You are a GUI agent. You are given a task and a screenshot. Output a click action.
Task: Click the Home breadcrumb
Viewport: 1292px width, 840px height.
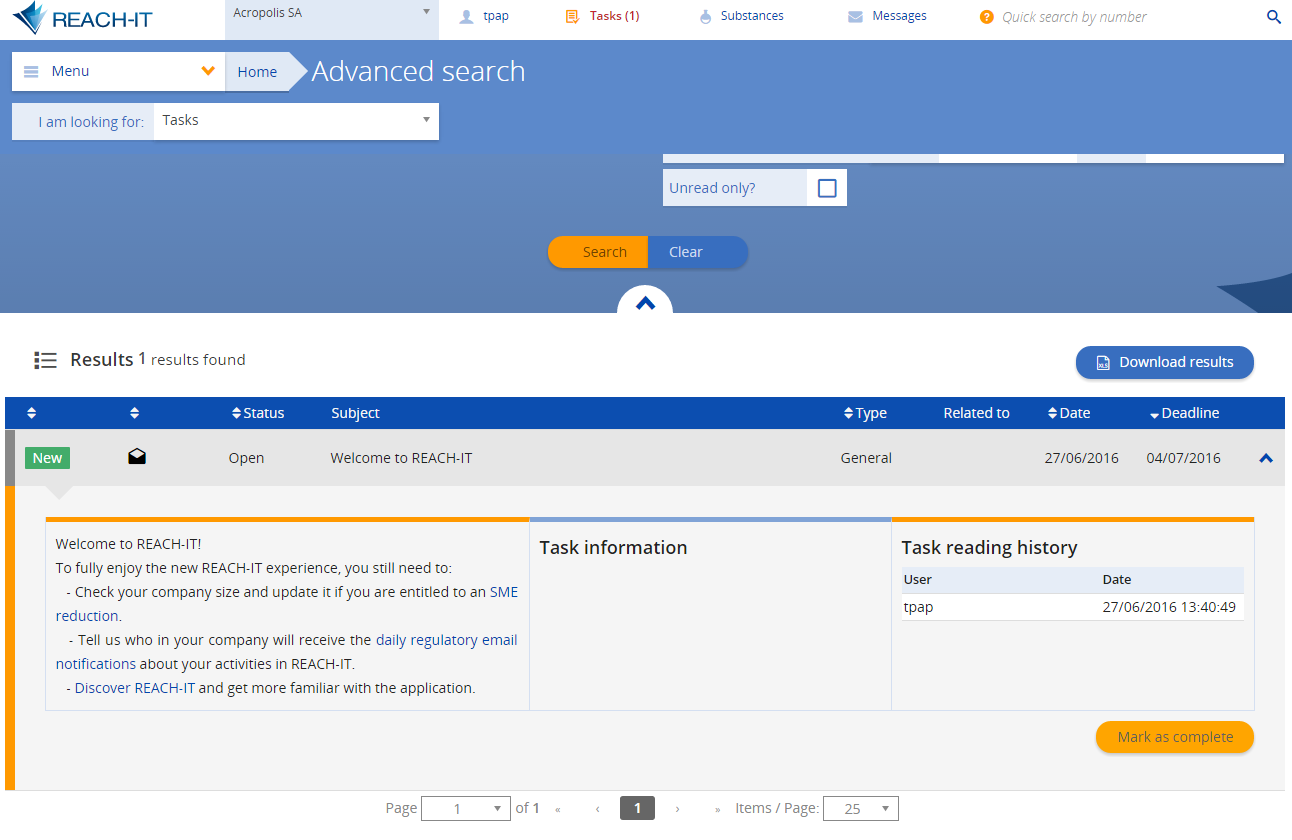pos(257,71)
